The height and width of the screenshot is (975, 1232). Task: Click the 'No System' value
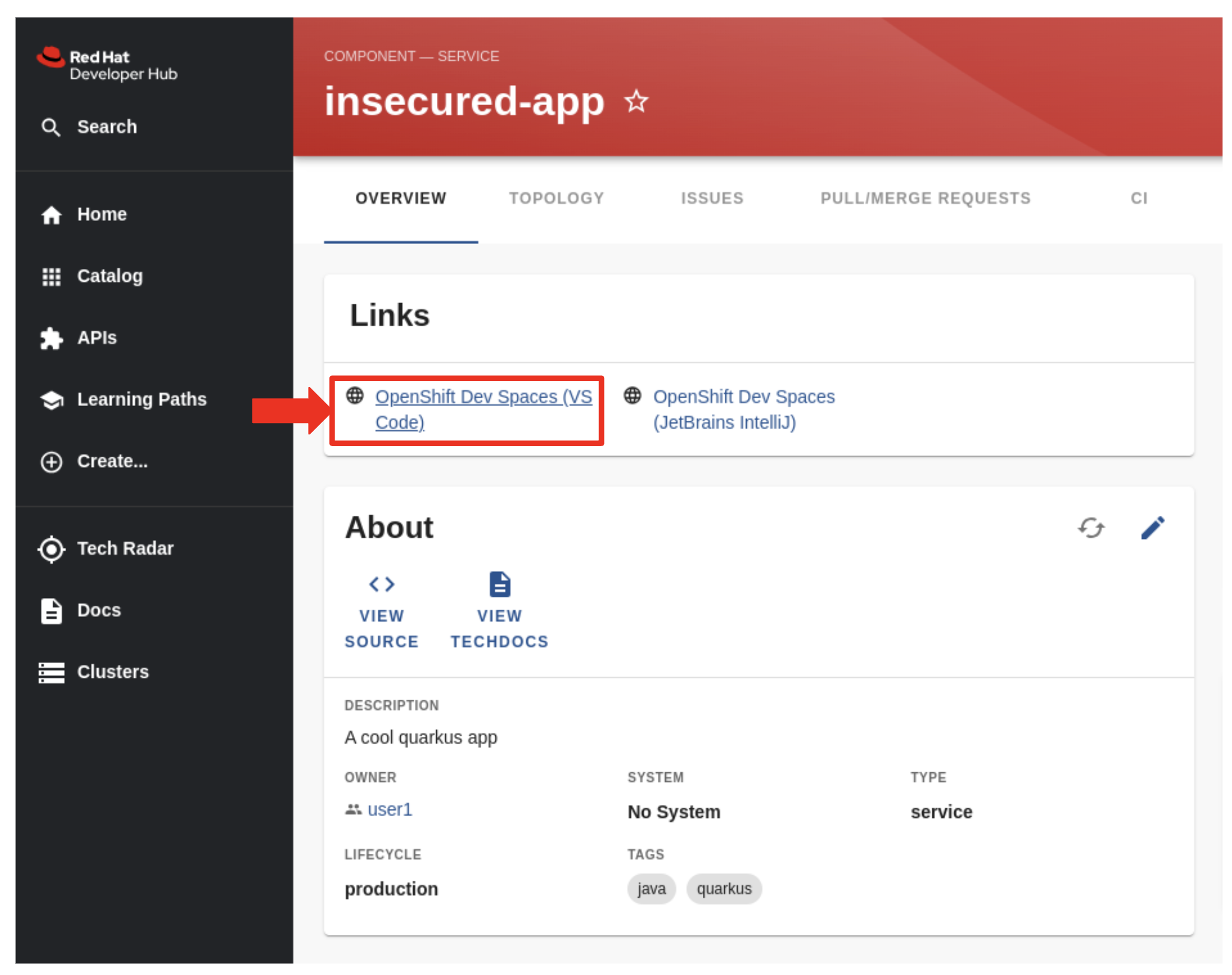(674, 812)
